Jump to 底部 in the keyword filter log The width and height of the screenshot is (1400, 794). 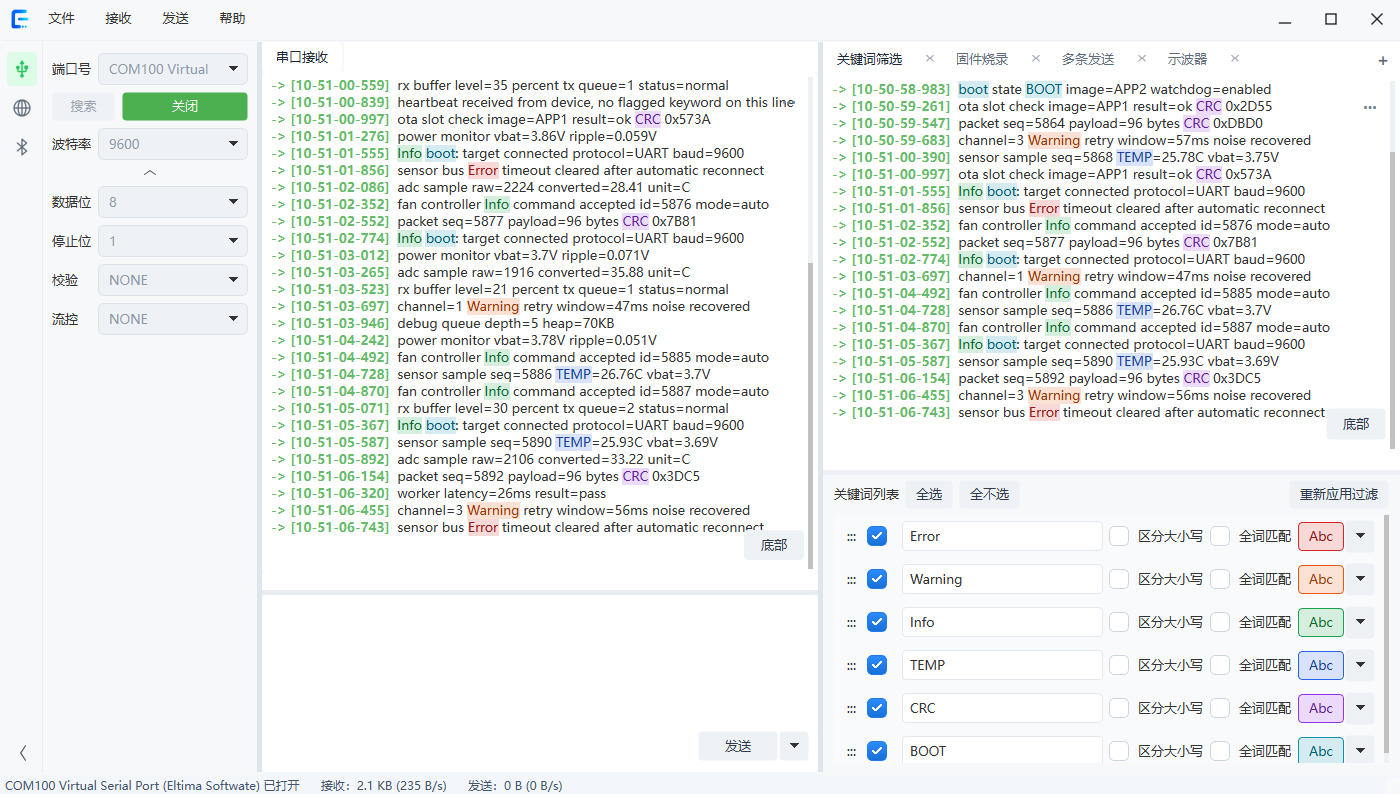(1356, 424)
